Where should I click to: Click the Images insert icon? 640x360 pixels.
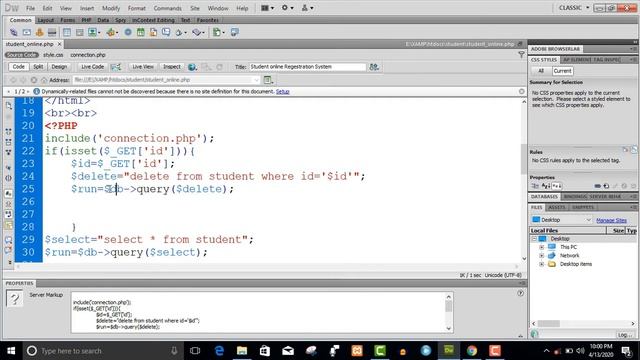[x=94, y=32]
